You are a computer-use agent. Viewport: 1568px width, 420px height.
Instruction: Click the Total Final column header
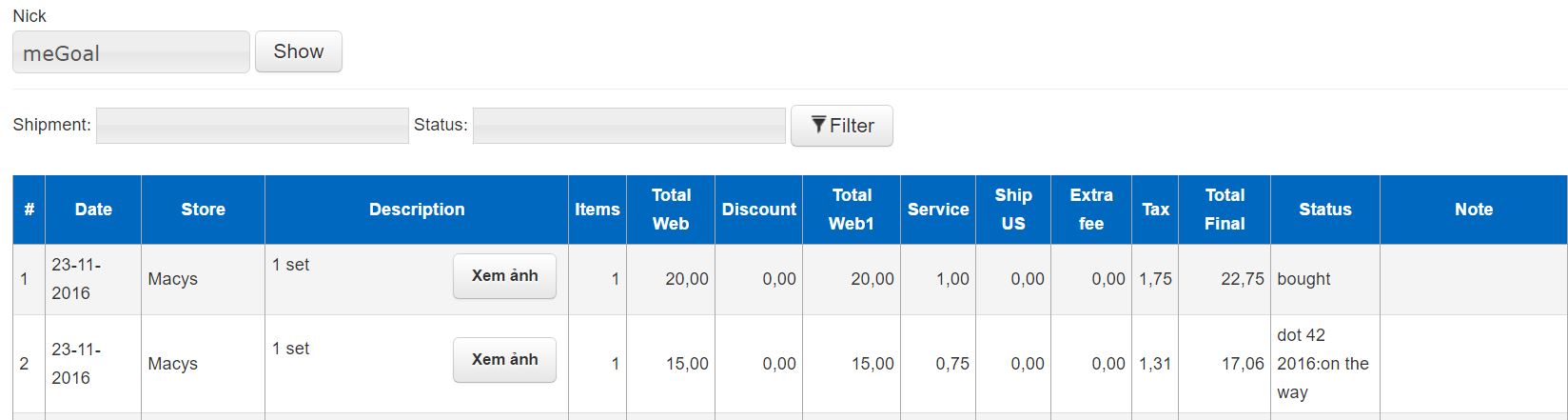(1225, 210)
